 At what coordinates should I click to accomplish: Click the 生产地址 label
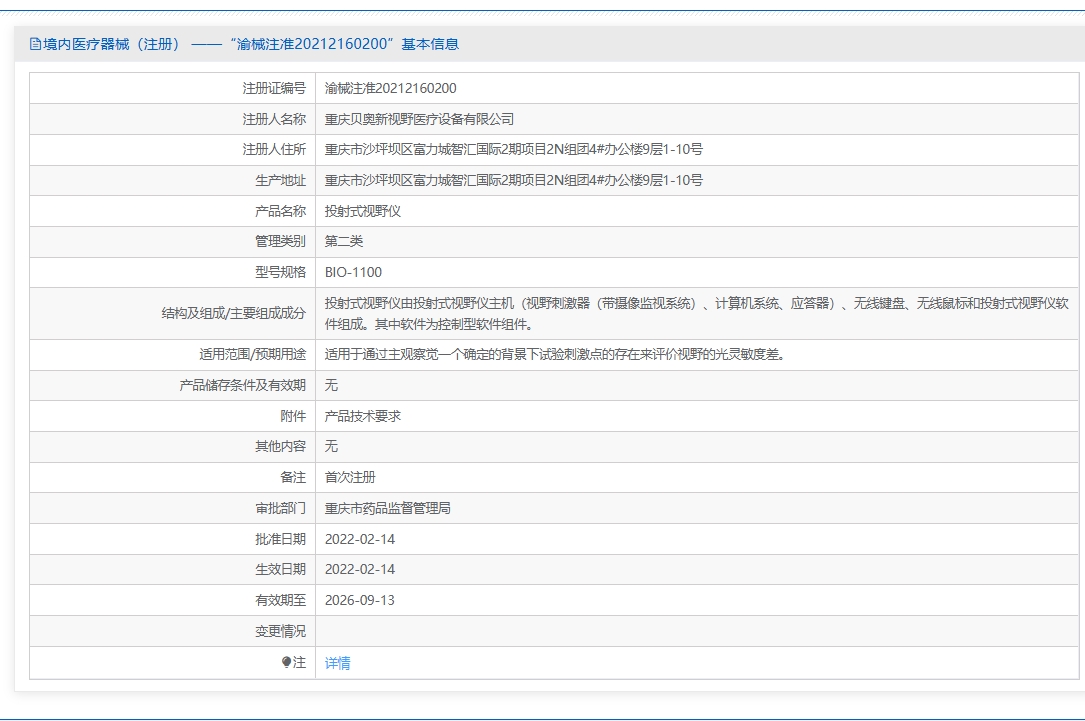280,181
